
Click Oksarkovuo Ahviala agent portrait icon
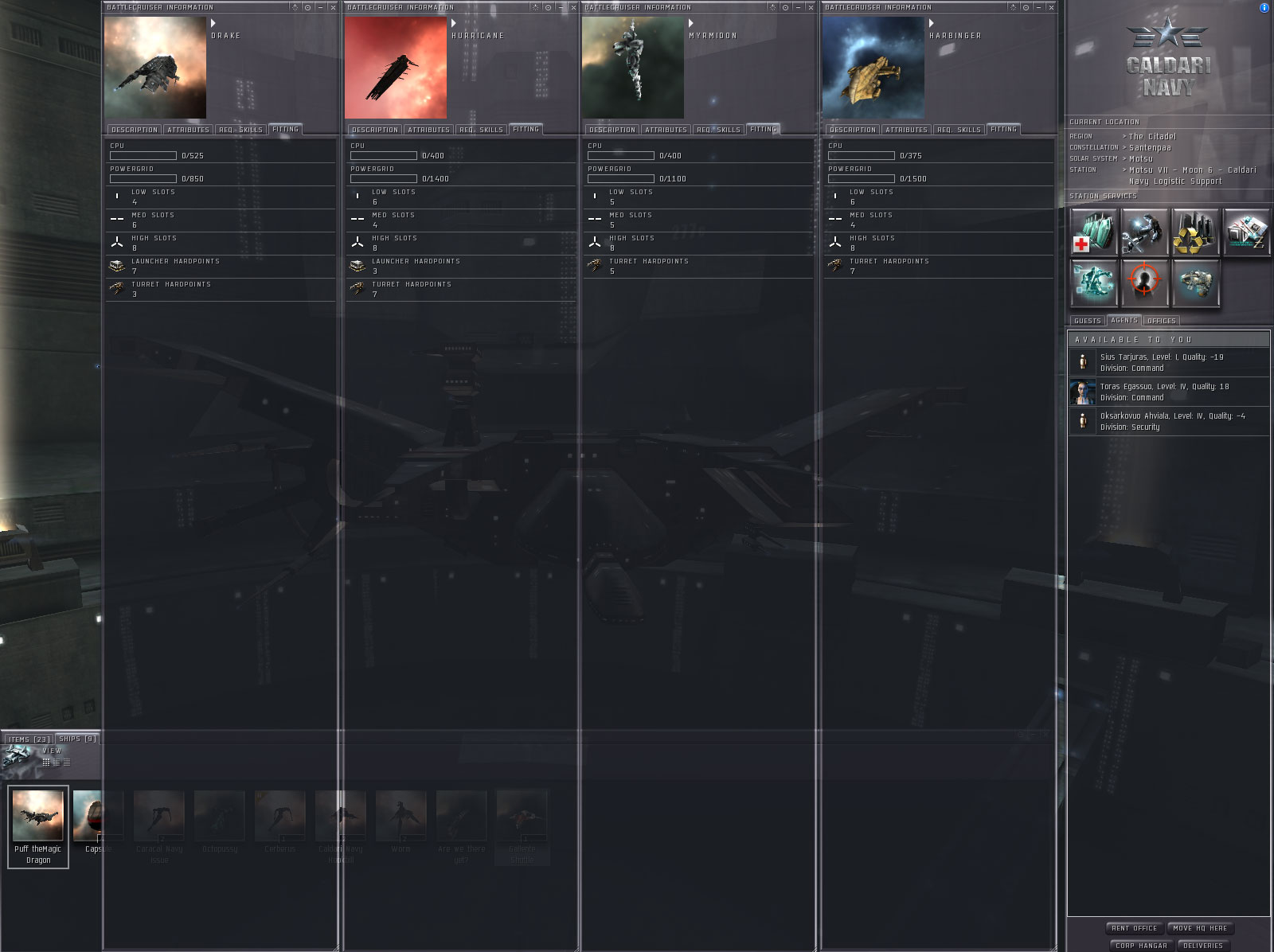(1082, 421)
